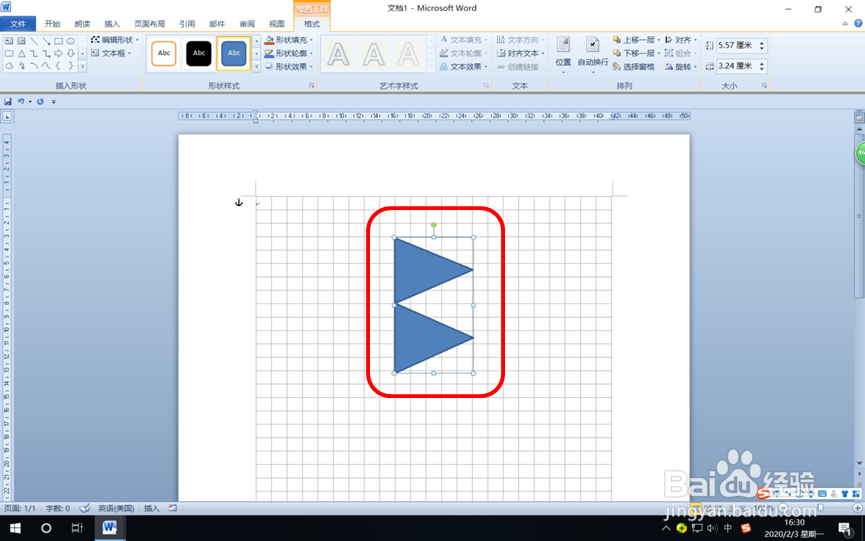This screenshot has width=865, height=541.
Task: Pick the curve shape
Action: pos(46,66)
